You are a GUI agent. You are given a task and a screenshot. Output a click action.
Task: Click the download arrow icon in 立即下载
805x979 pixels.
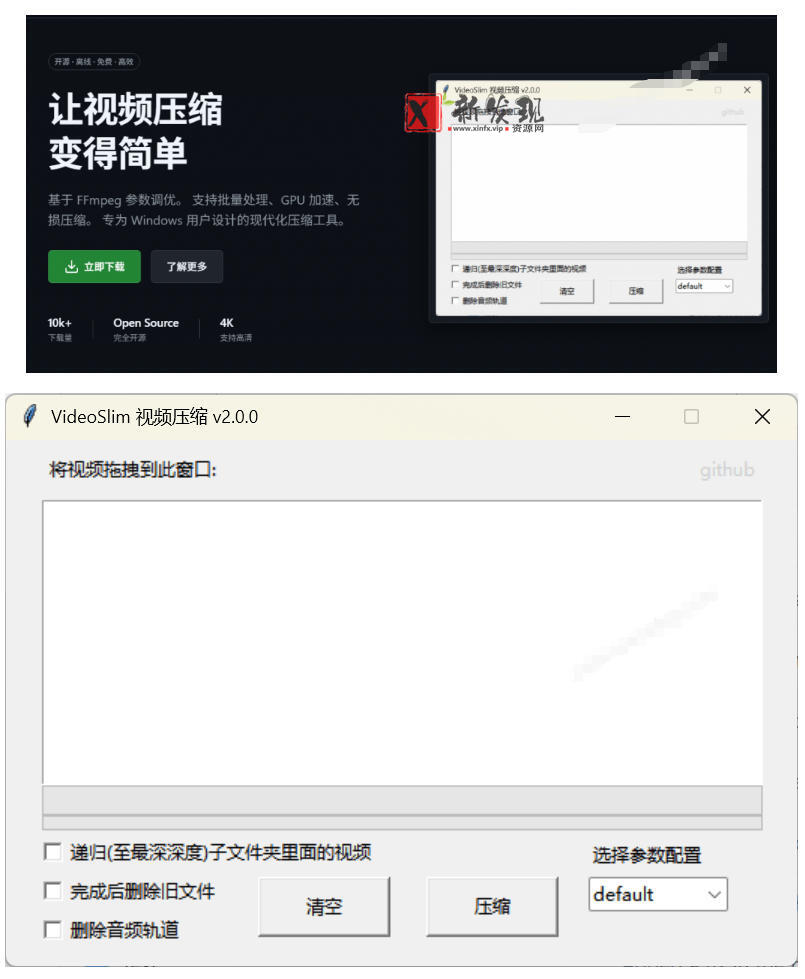point(71,267)
